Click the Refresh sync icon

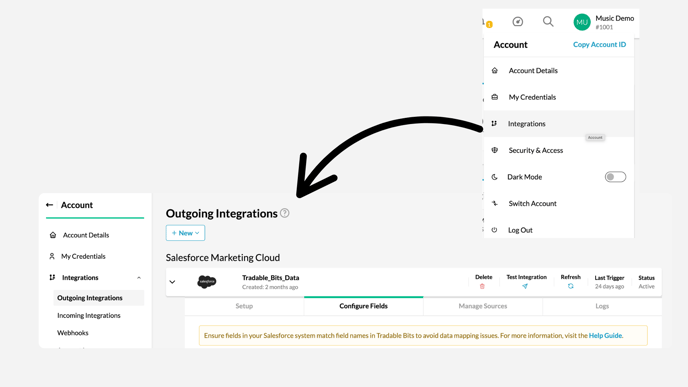coord(570,286)
